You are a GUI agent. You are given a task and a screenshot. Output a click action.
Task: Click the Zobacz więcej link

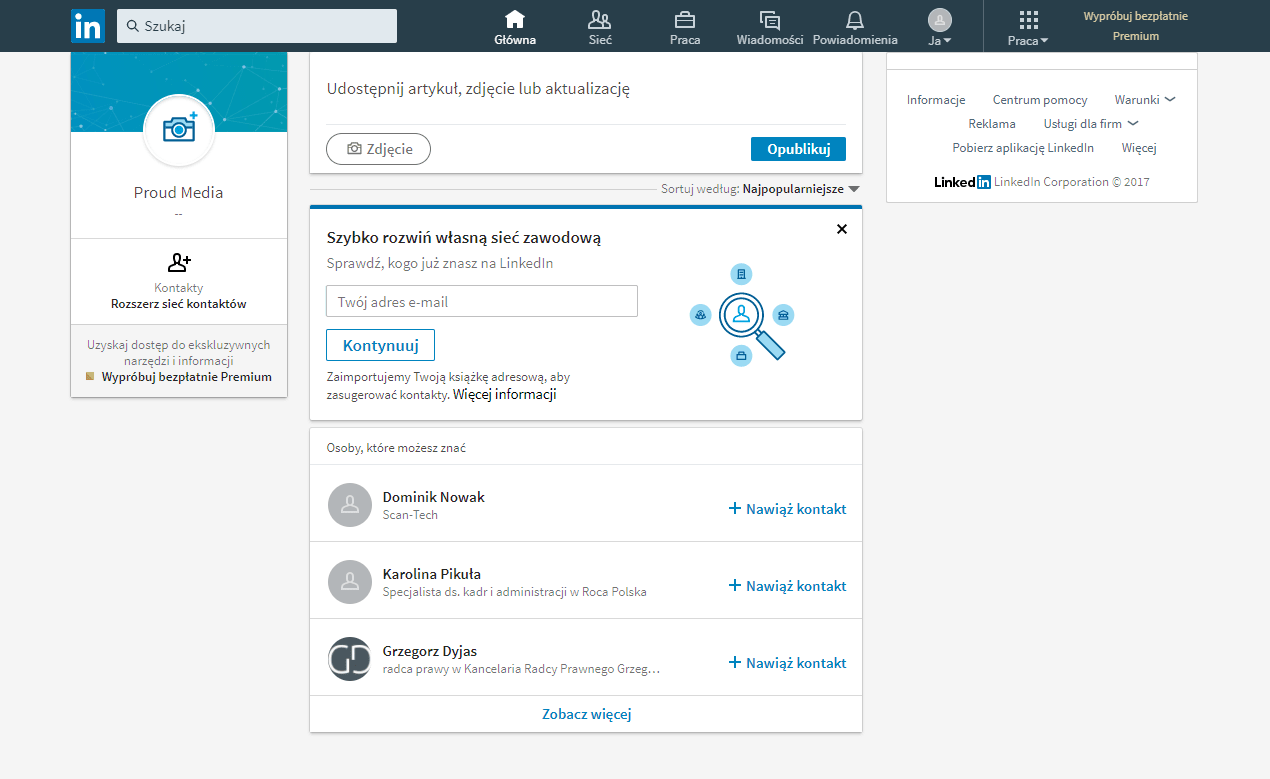(586, 714)
